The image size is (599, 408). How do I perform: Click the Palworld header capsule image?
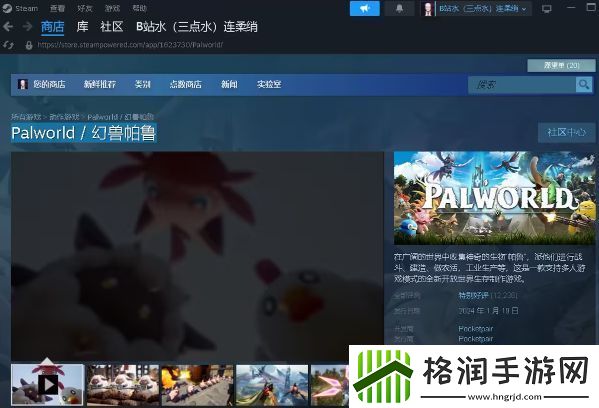[x=495, y=198]
